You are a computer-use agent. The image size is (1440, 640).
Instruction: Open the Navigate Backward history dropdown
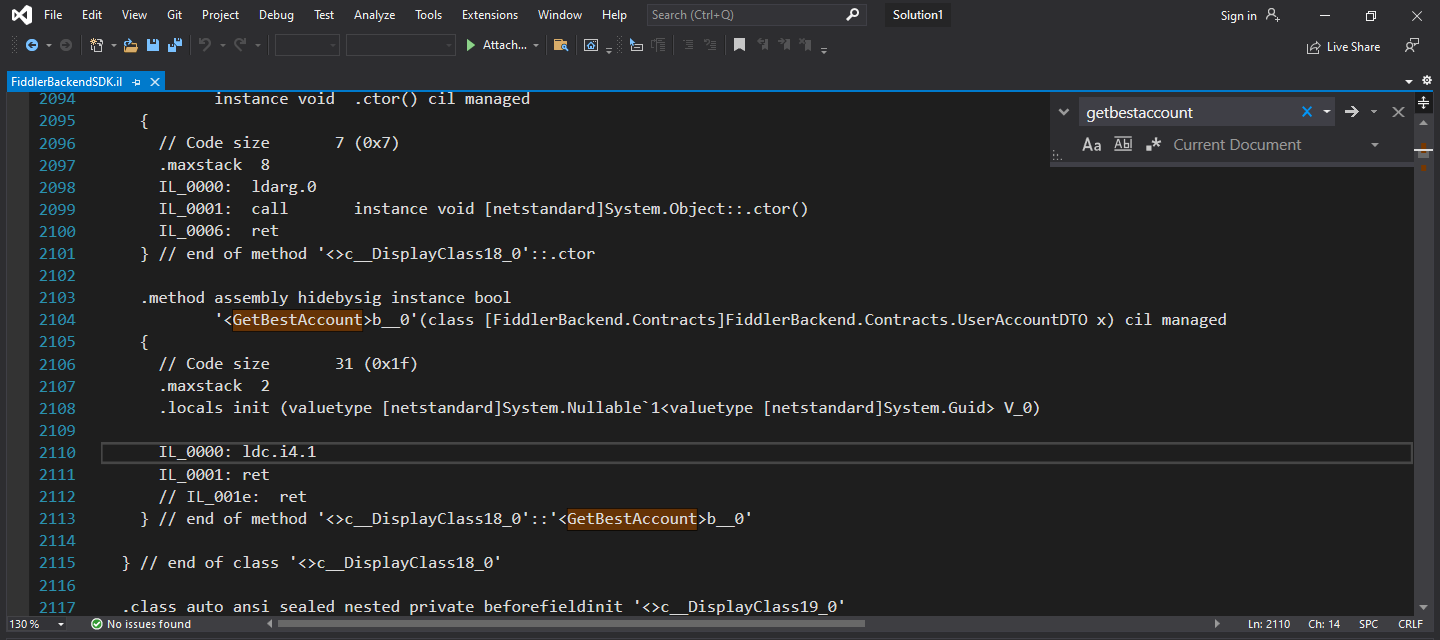click(x=48, y=46)
